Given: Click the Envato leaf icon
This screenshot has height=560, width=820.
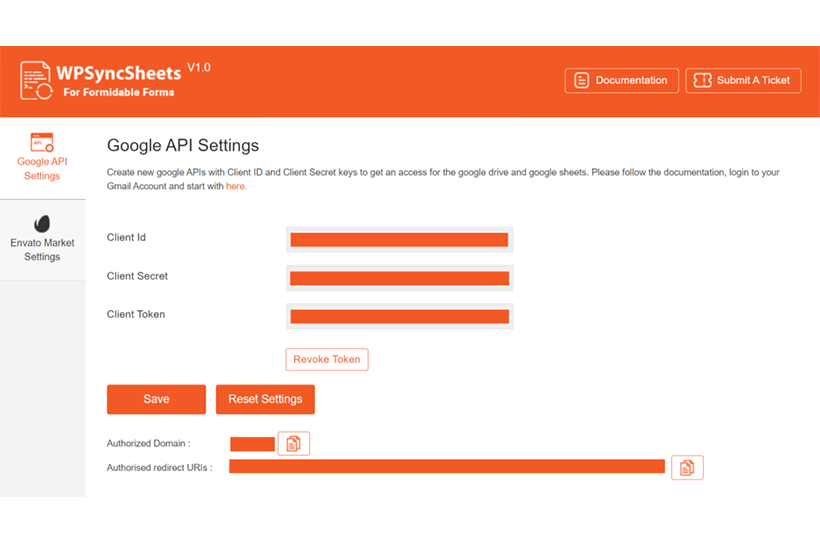Looking at the screenshot, I should pos(42,223).
